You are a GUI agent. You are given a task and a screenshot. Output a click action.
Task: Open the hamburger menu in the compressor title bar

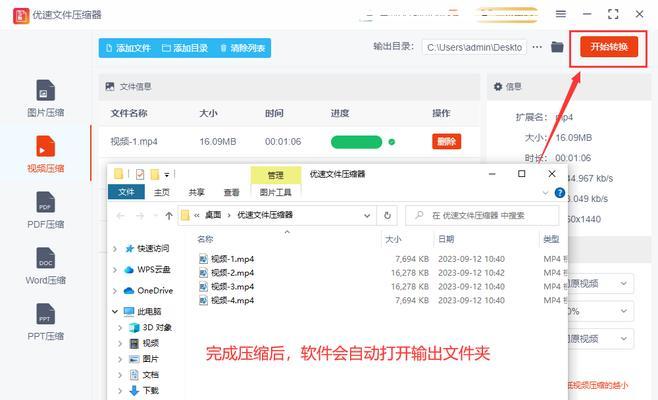pos(561,14)
